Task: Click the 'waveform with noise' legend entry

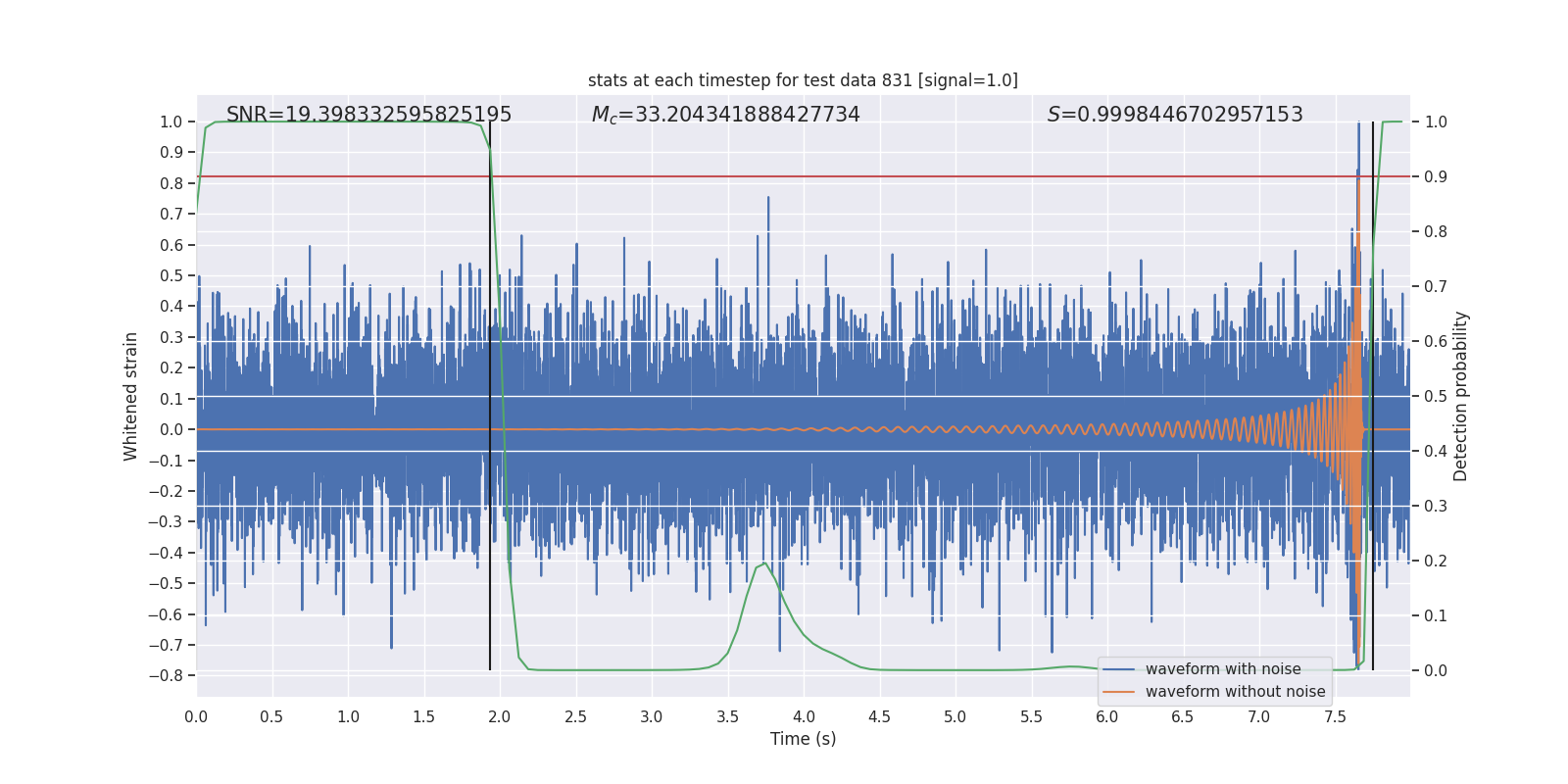Action: (1223, 669)
